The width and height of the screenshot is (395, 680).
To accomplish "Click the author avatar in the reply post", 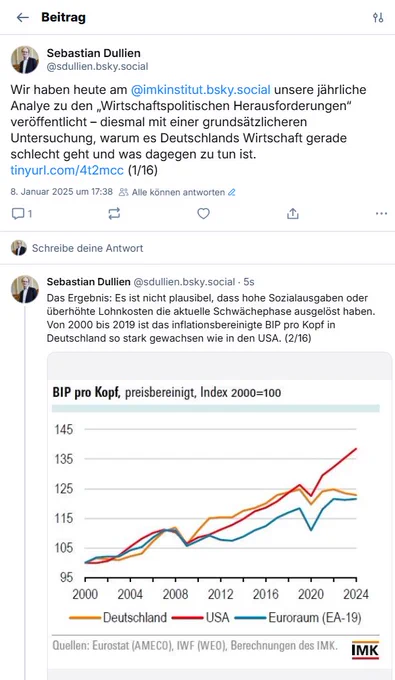I will [25, 289].
